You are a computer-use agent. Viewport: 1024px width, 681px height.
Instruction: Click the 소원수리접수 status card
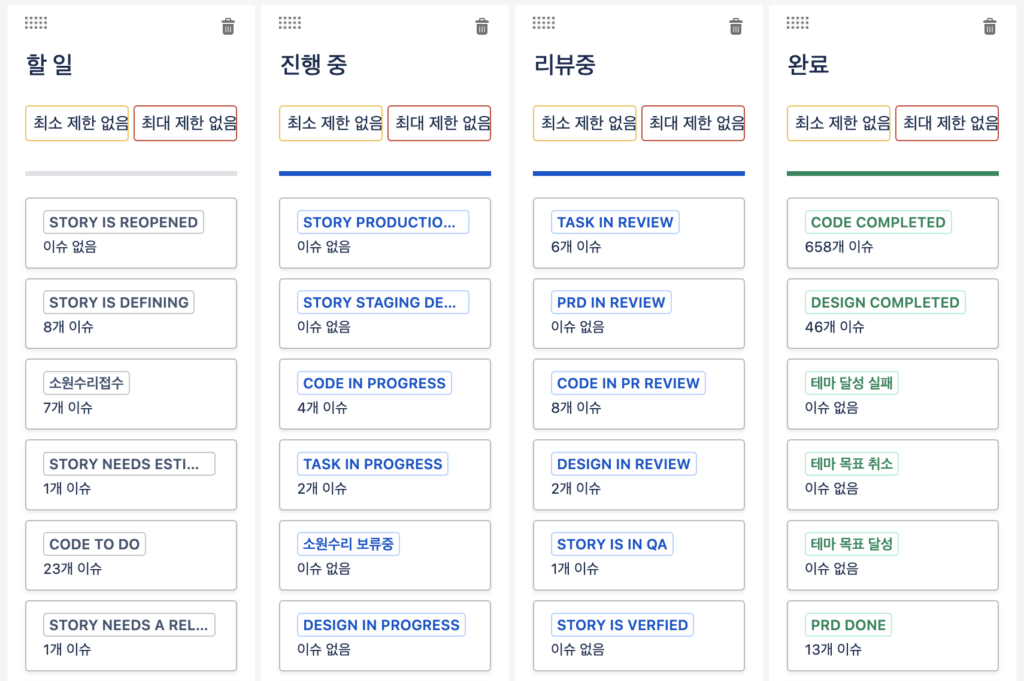[131, 394]
